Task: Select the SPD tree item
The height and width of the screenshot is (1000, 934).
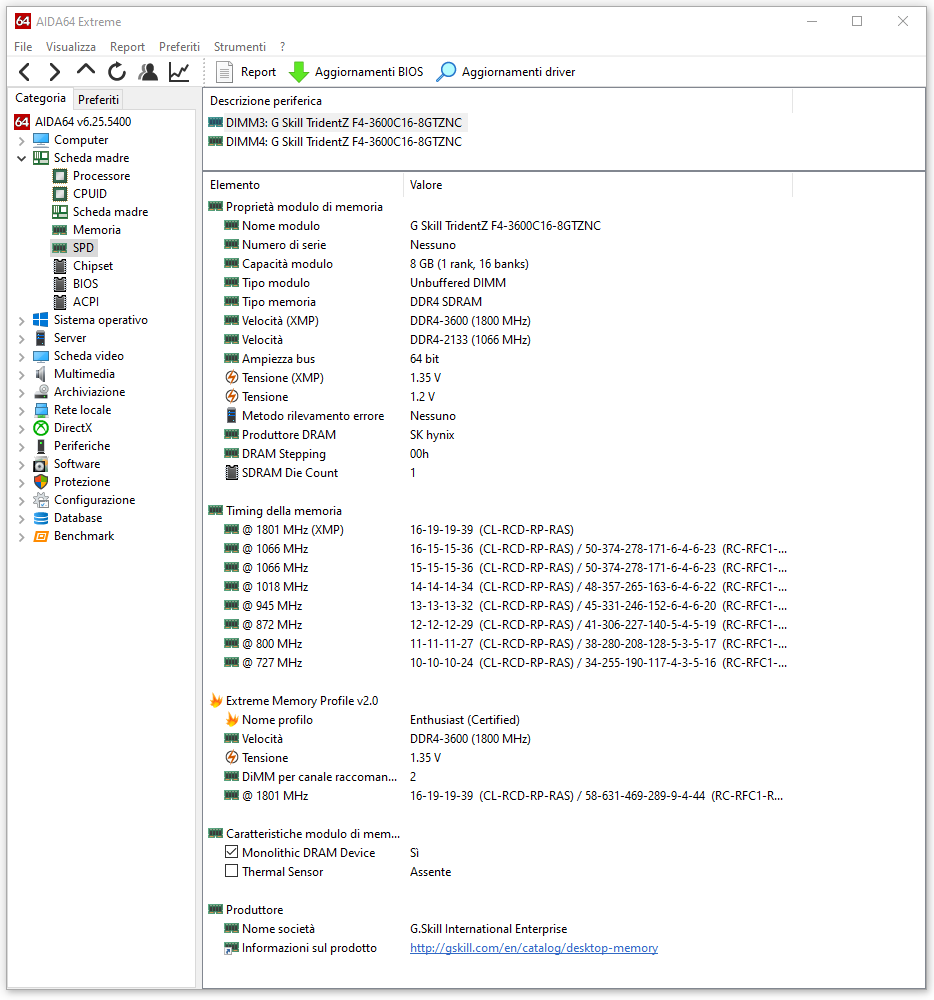Action: click(83, 247)
